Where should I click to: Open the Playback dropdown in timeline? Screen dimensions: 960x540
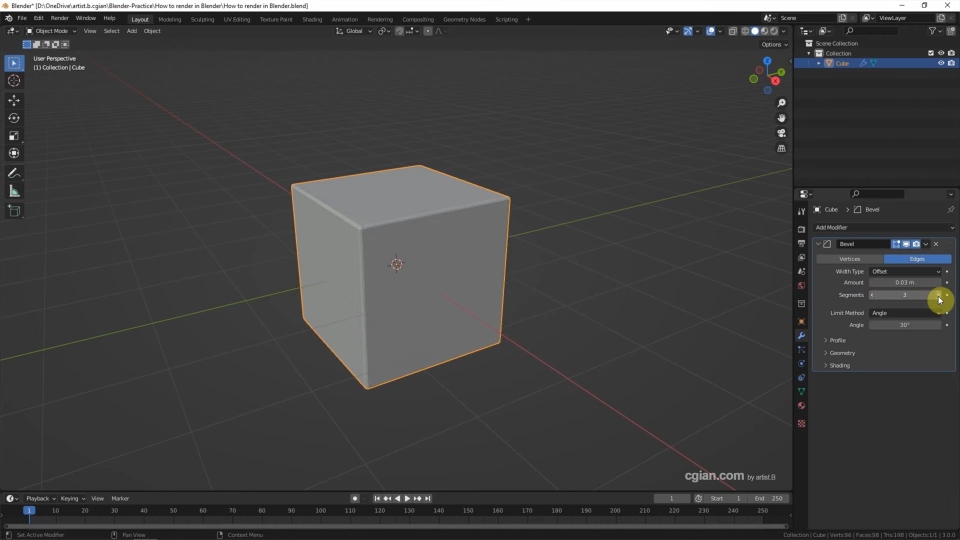pos(40,498)
